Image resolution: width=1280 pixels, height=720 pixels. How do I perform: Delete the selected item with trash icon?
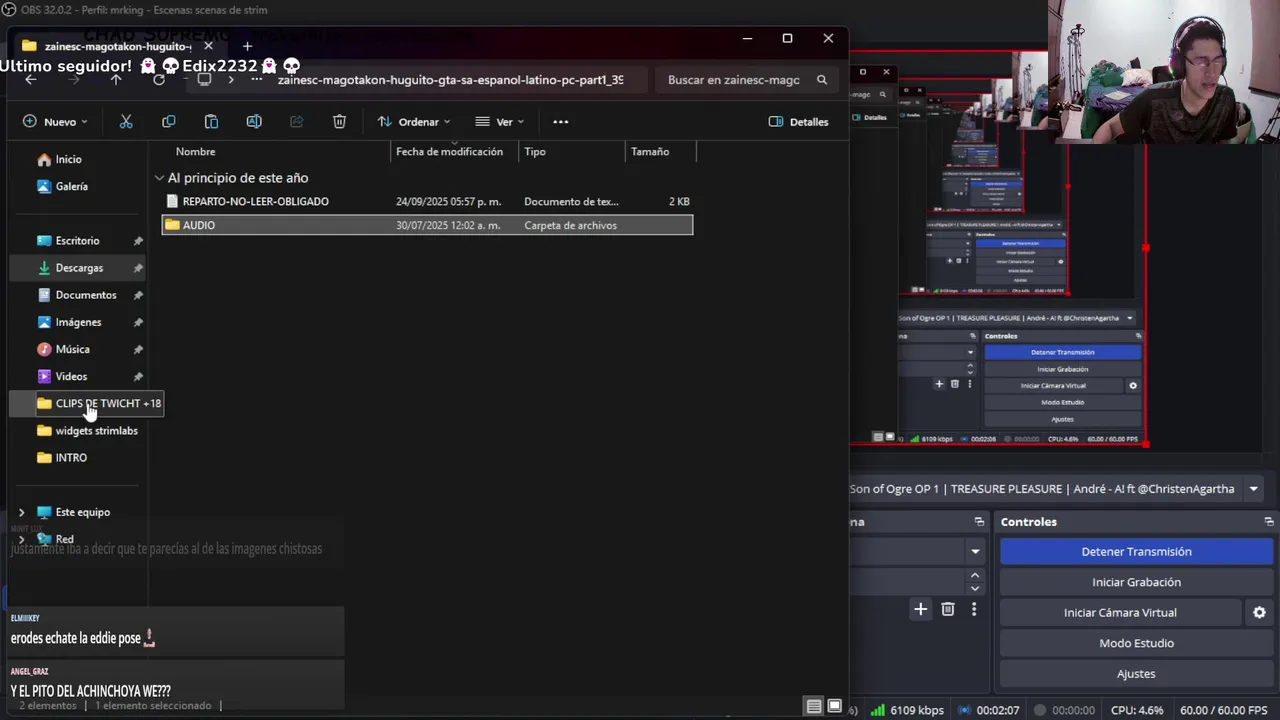(x=339, y=122)
